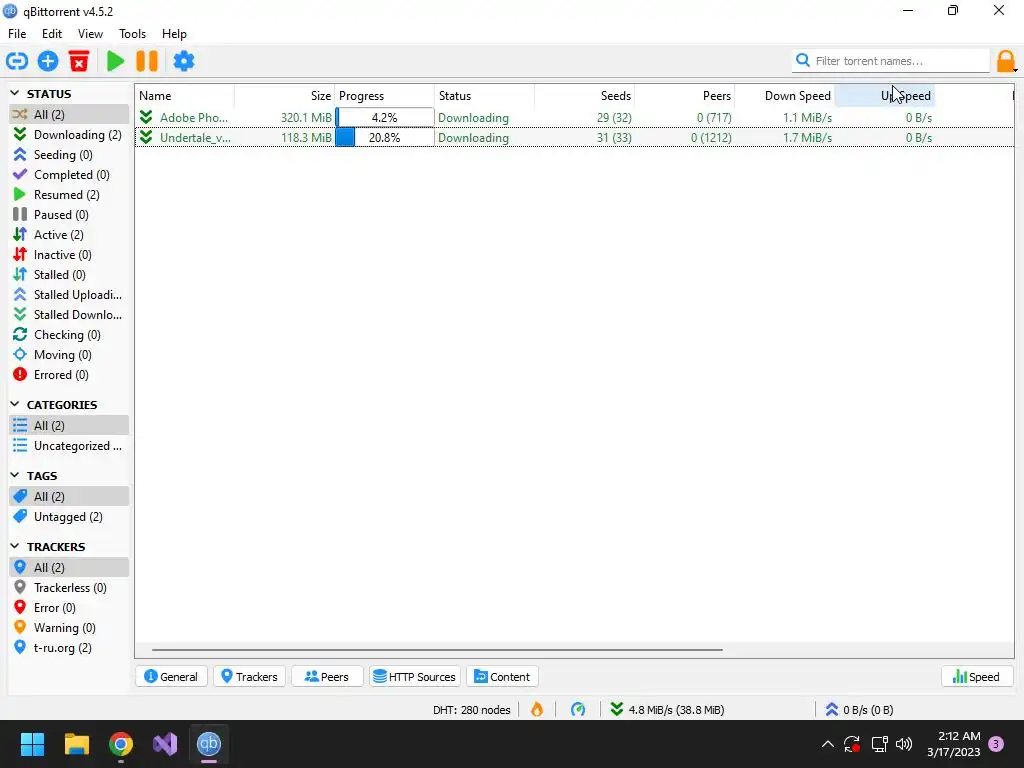Screen dimensions: 1024x768
Task: Collapse the TAGS section
Action: [15, 475]
